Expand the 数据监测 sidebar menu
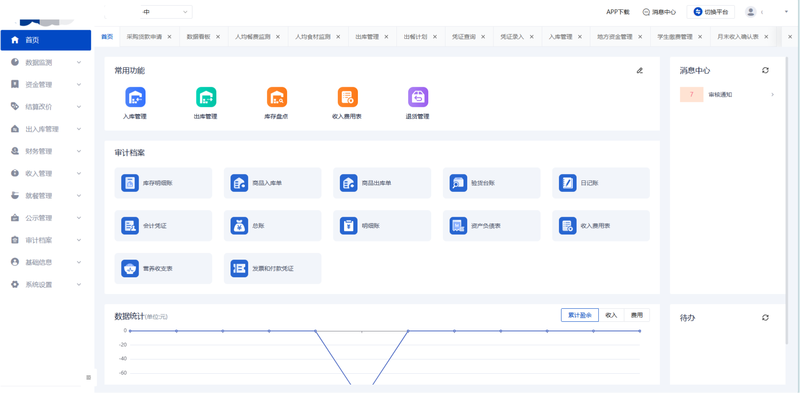Viewport: 800px width, 393px height. [x=46, y=62]
